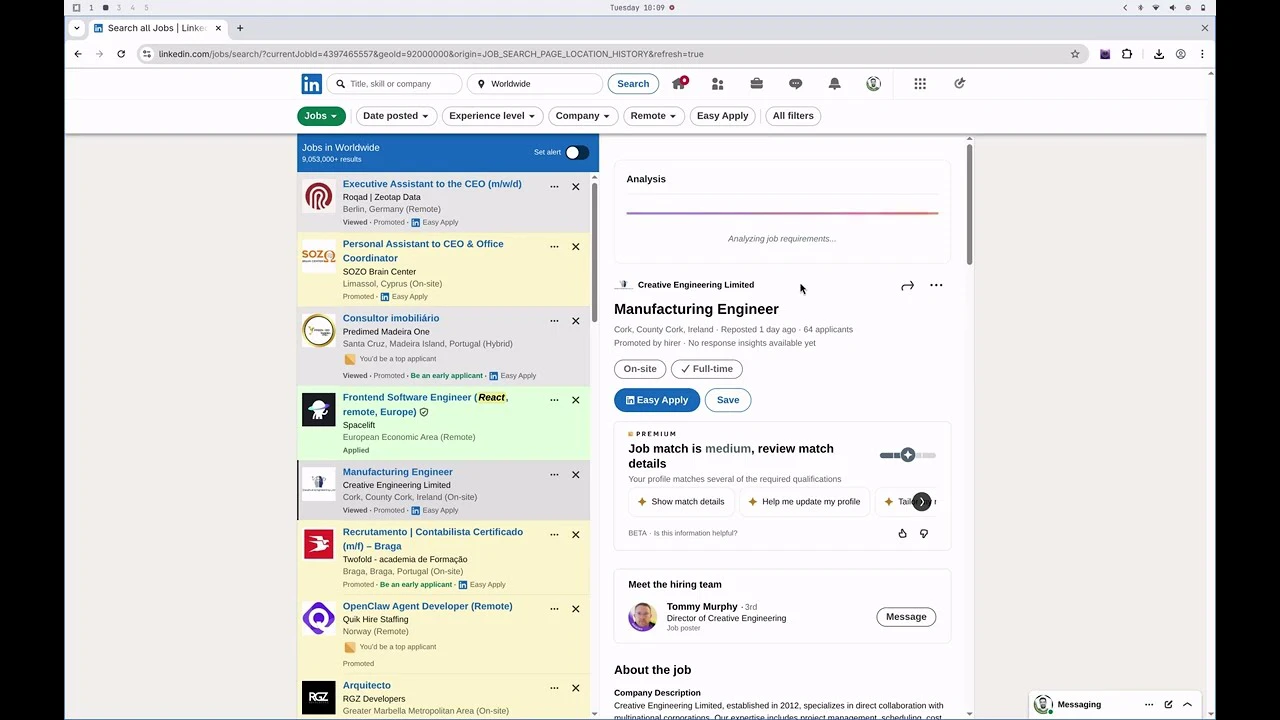
Task: Expand the Company filter
Action: pos(583,116)
